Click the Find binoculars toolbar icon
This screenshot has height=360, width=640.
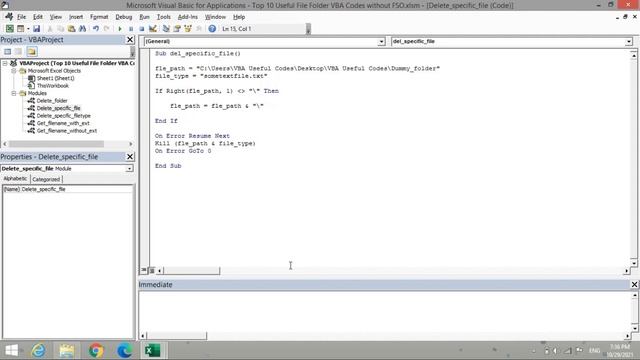point(82,29)
